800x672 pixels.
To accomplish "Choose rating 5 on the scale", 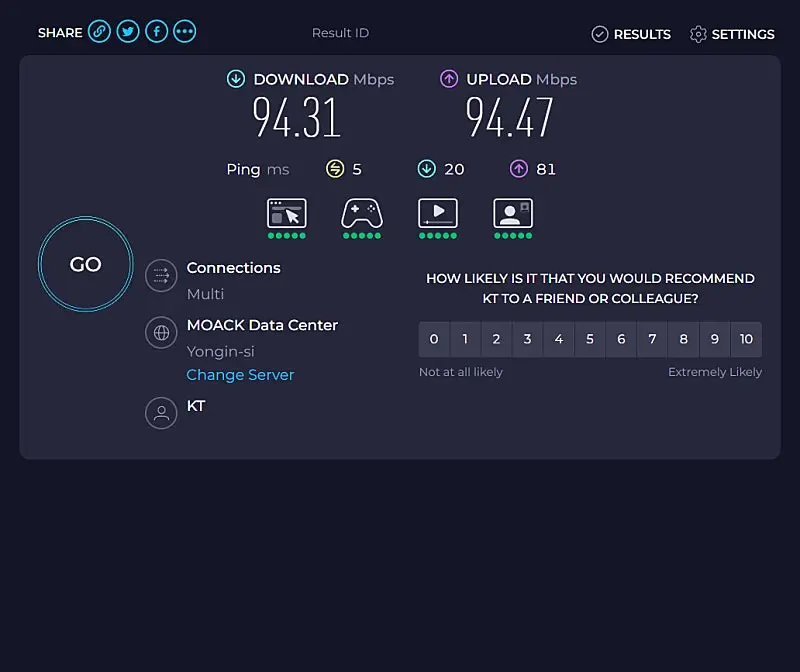I will [590, 340].
